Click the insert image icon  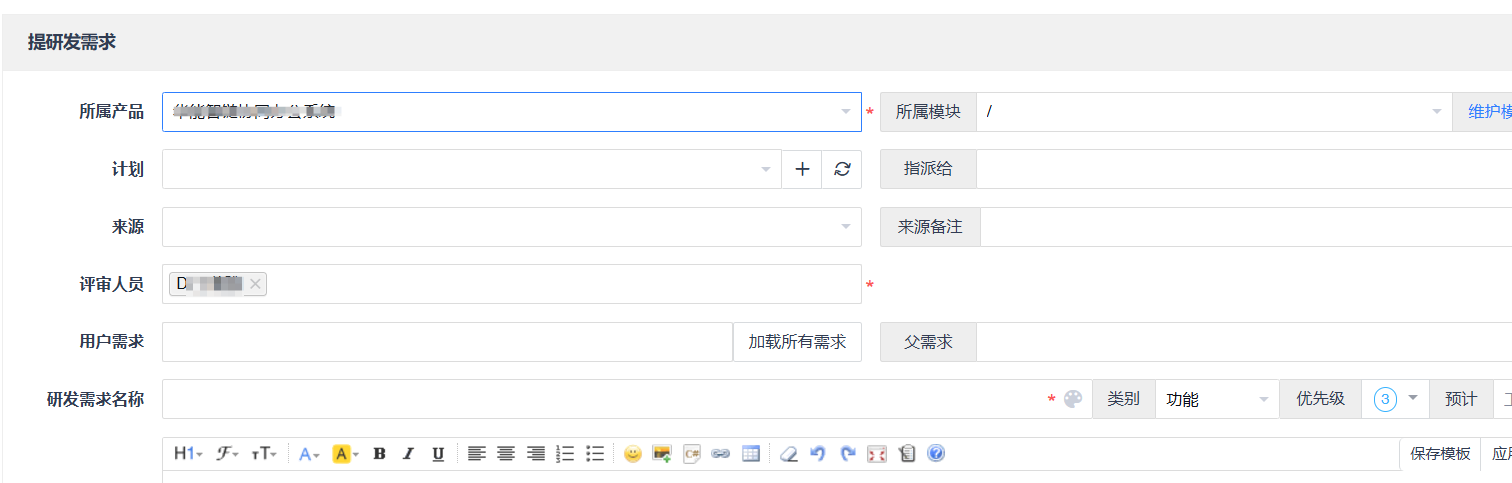click(661, 454)
